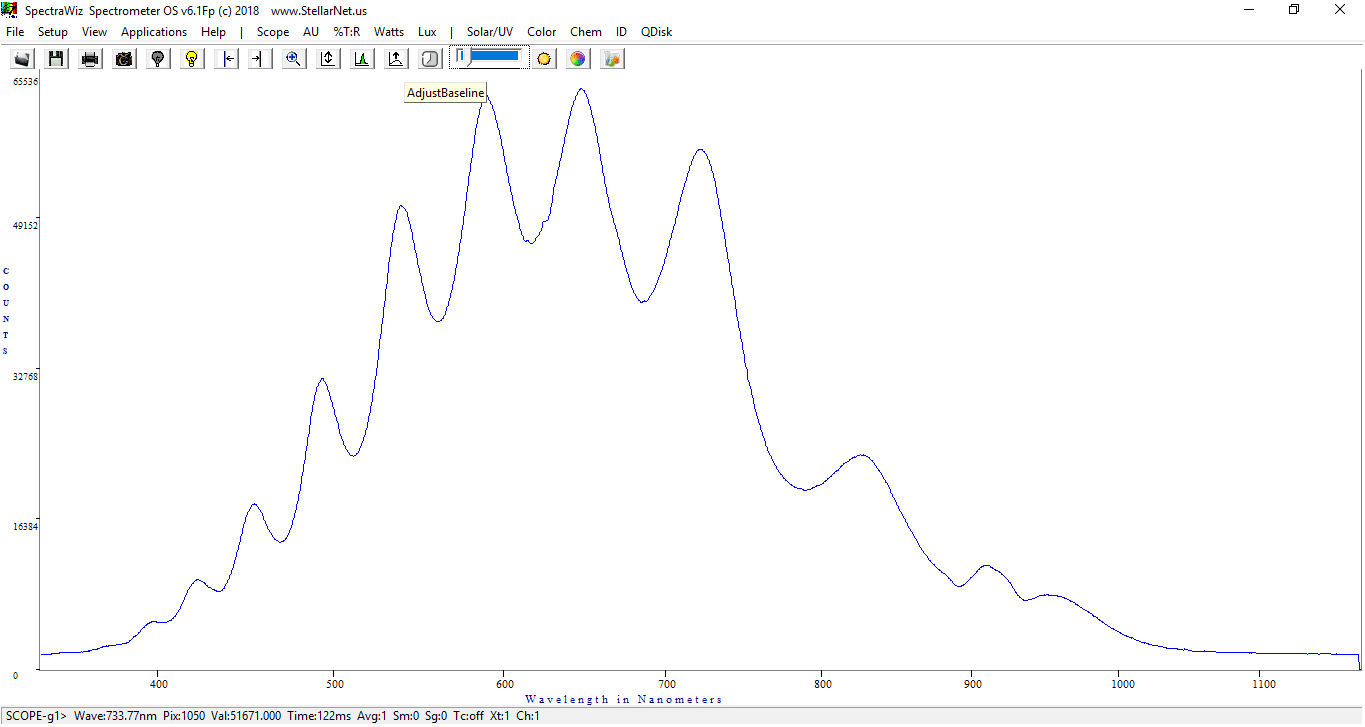Viewport: 1365px width, 727px height.
Task: Click the spectrum peak near 650 nm
Action: coord(581,89)
